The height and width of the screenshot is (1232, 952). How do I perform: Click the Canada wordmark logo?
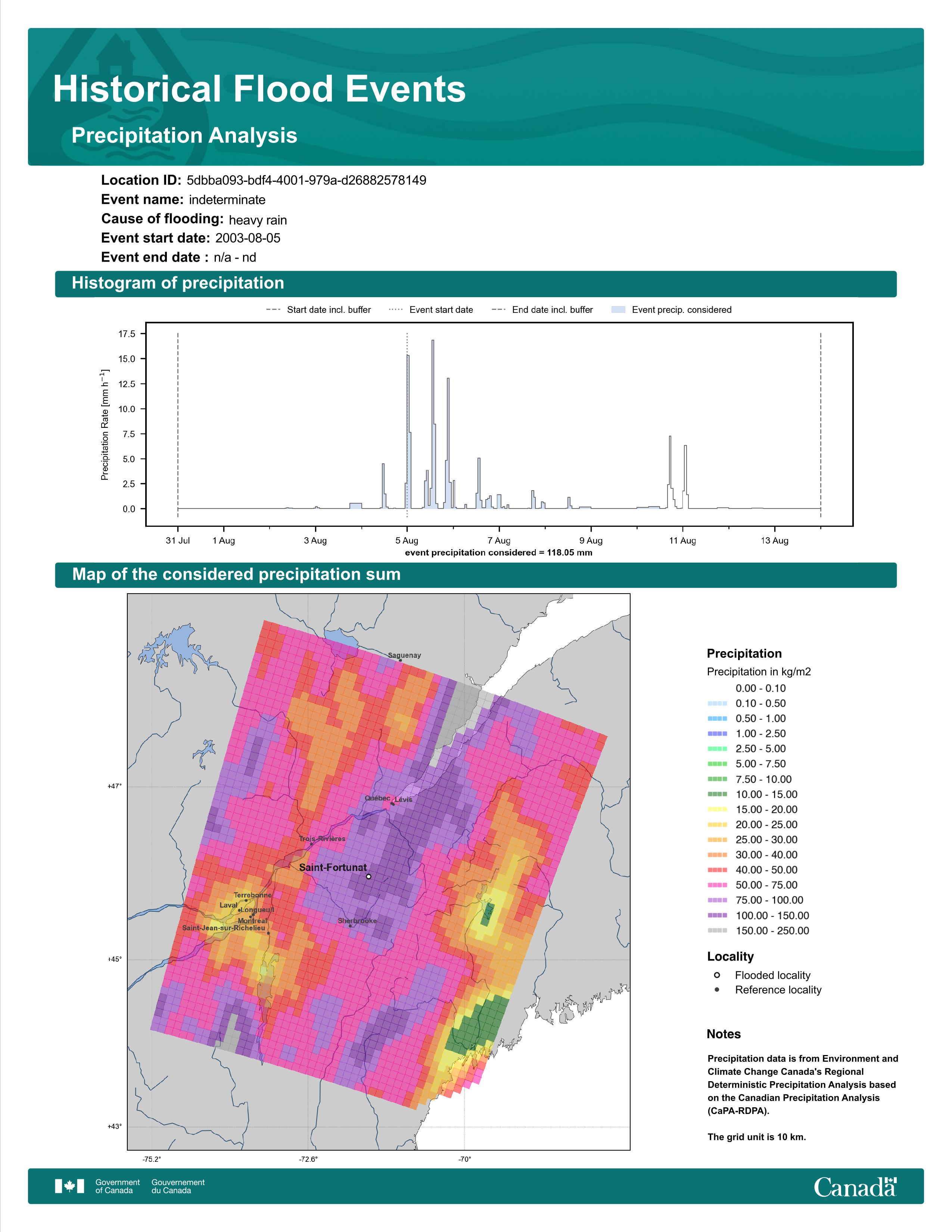coord(855,1187)
